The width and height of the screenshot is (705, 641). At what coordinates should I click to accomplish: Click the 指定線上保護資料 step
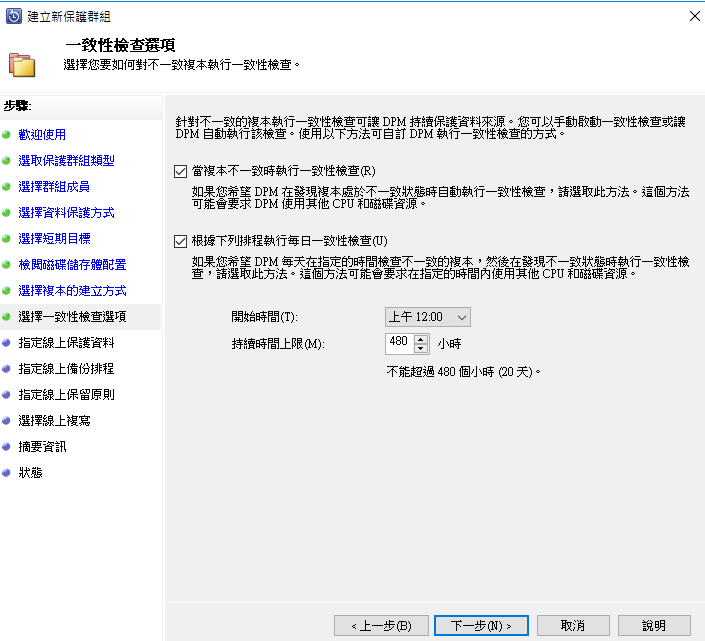point(67,343)
